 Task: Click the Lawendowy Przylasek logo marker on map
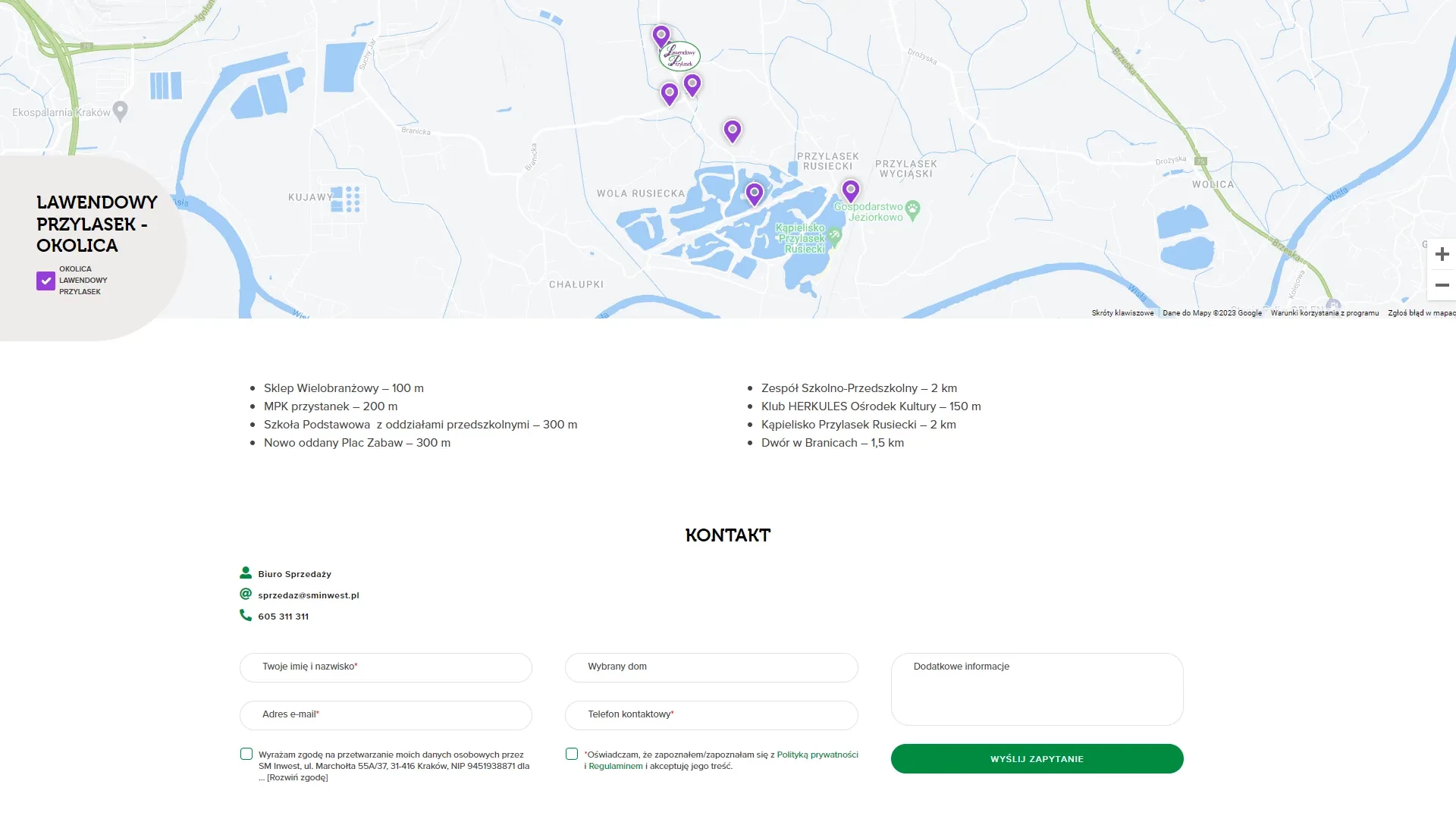[679, 56]
